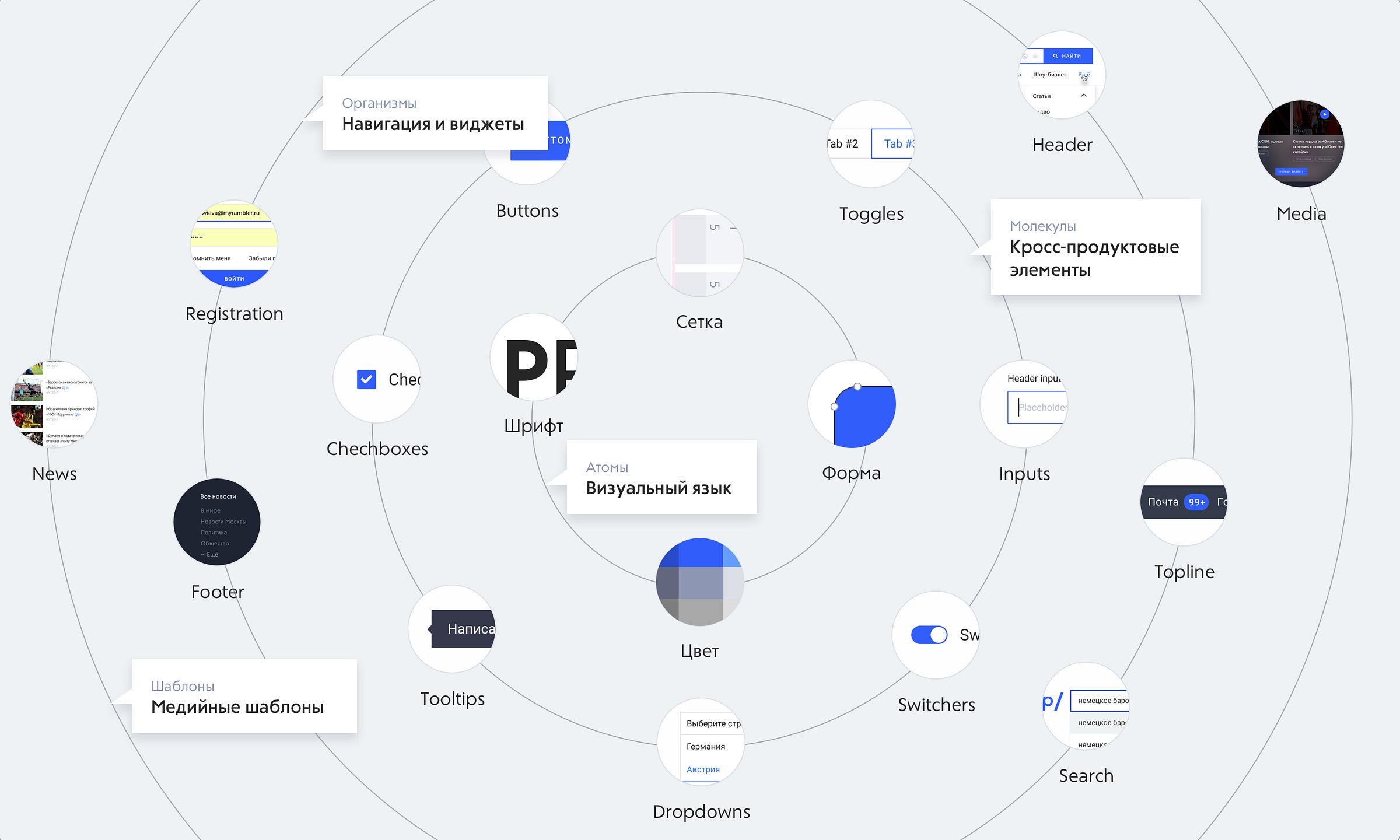The width and height of the screenshot is (1400, 840).
Task: Click the 'Медийные шаблоны' callout card
Action: (244, 695)
